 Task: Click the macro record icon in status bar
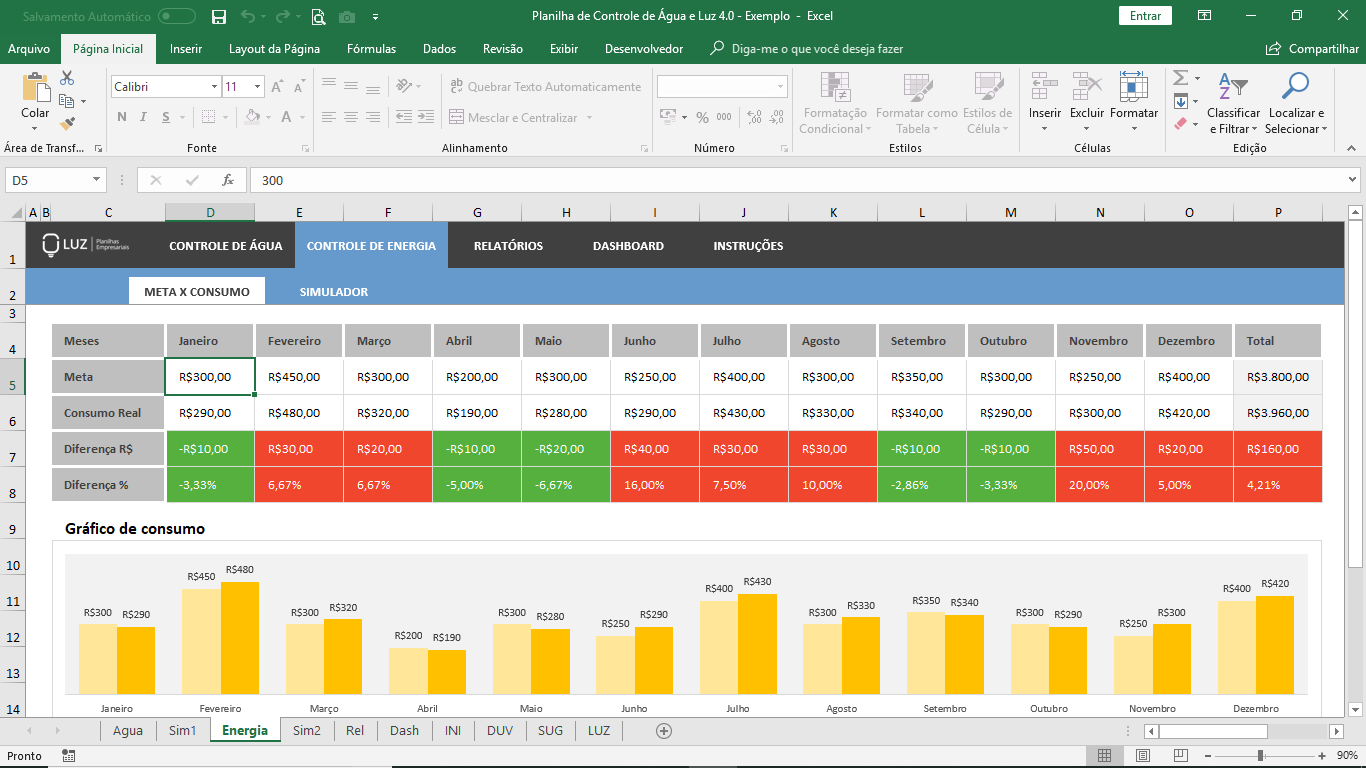[68, 756]
